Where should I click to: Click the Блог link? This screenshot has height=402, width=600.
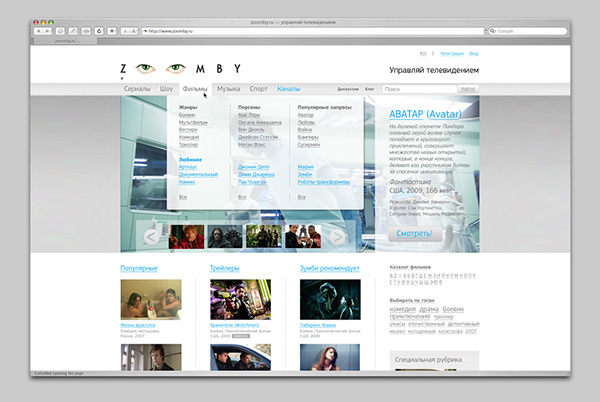370,89
